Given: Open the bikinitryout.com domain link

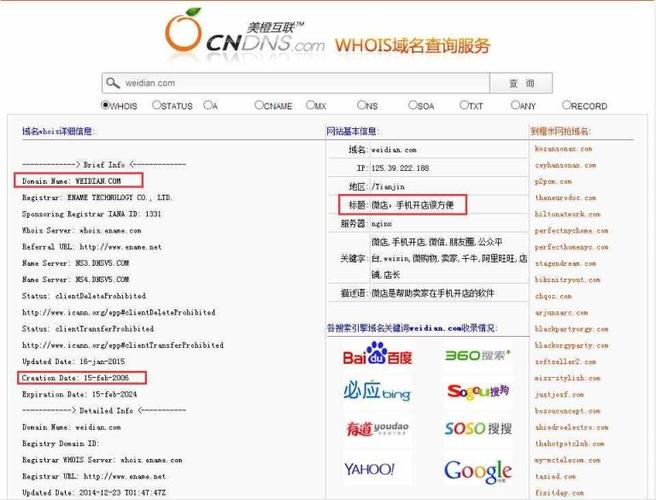Looking at the screenshot, I should (567, 280).
